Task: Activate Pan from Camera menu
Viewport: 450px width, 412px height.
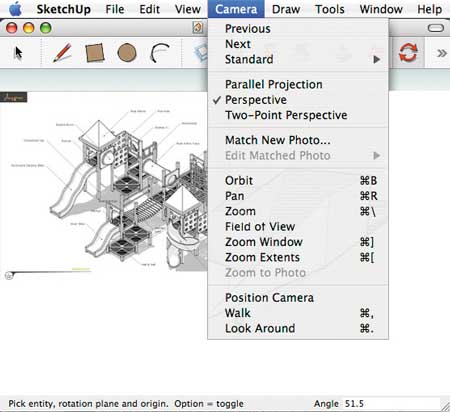Action: [x=298, y=196]
